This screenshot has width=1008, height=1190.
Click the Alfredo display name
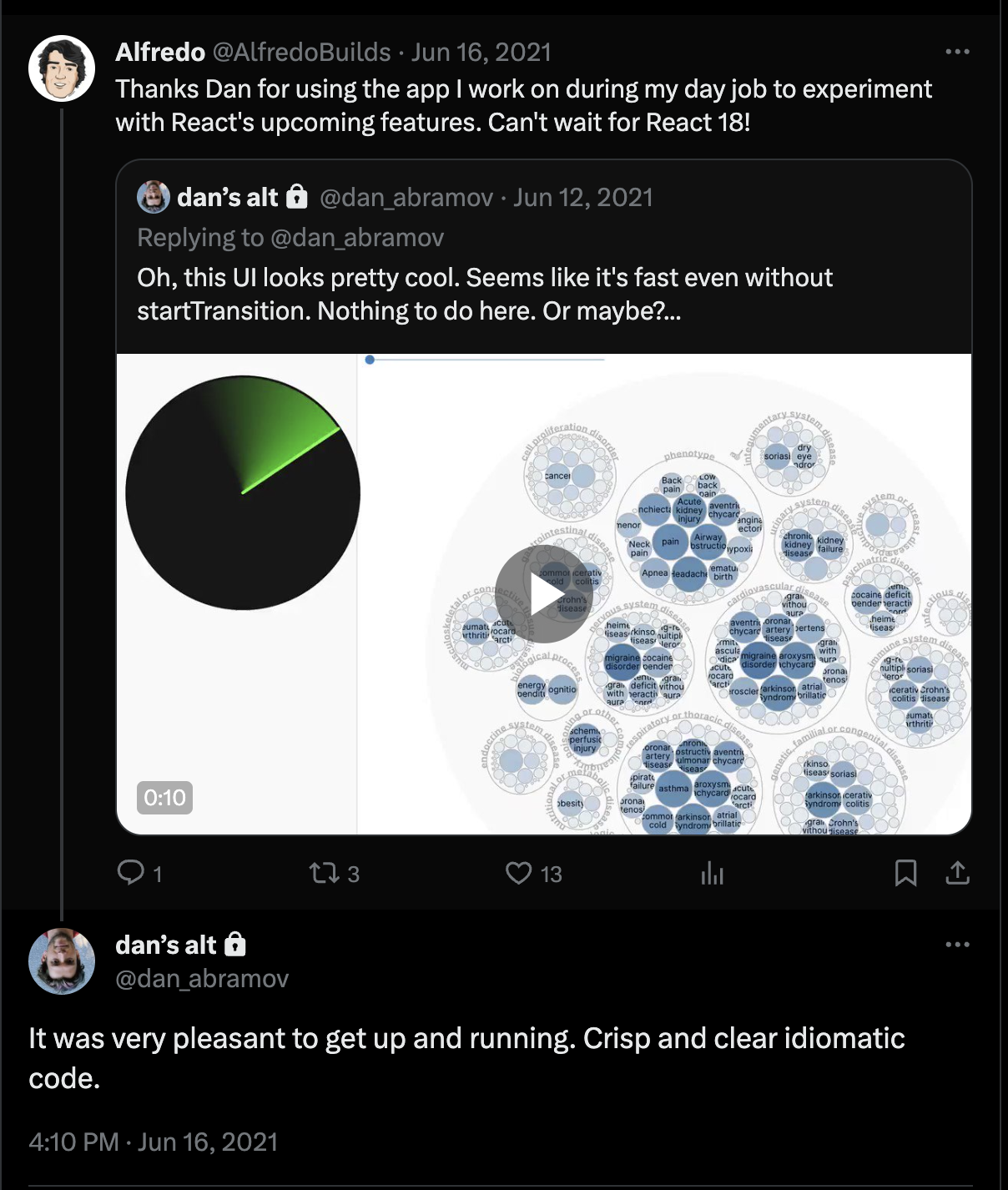(160, 53)
